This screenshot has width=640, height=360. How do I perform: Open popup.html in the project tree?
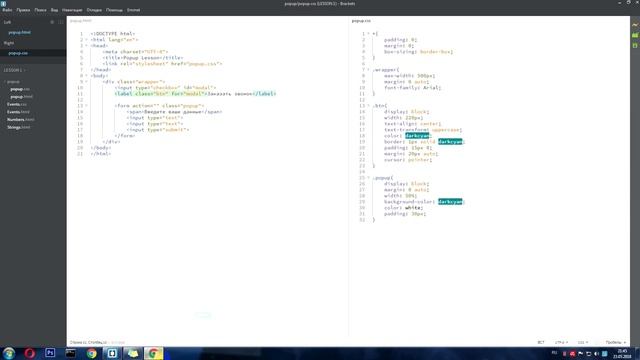pyautogui.click(x=22, y=97)
